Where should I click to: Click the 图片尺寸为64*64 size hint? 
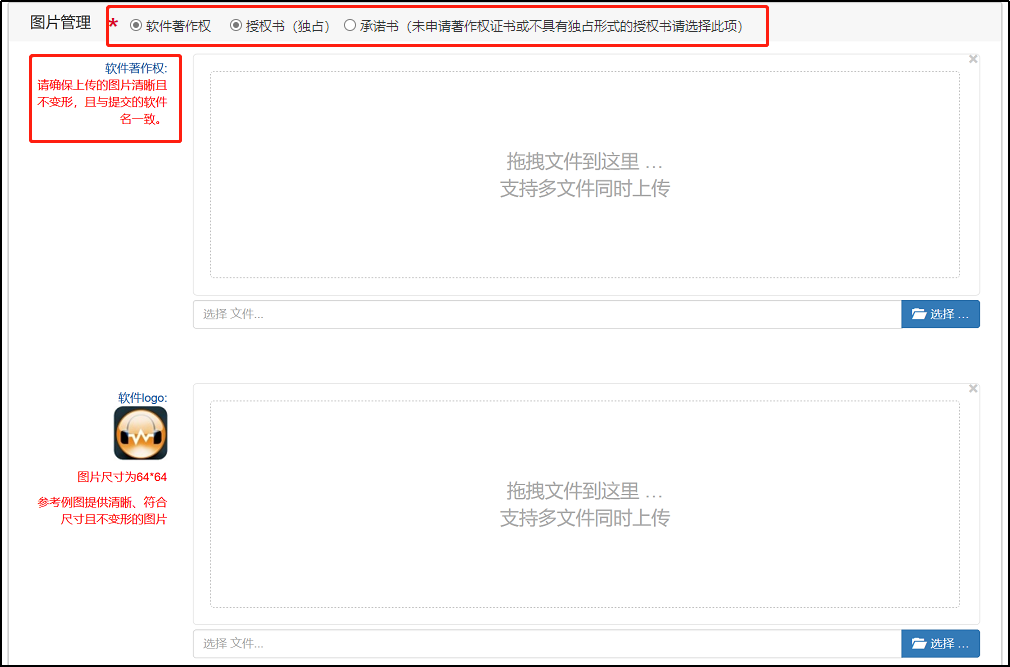[x=122, y=477]
